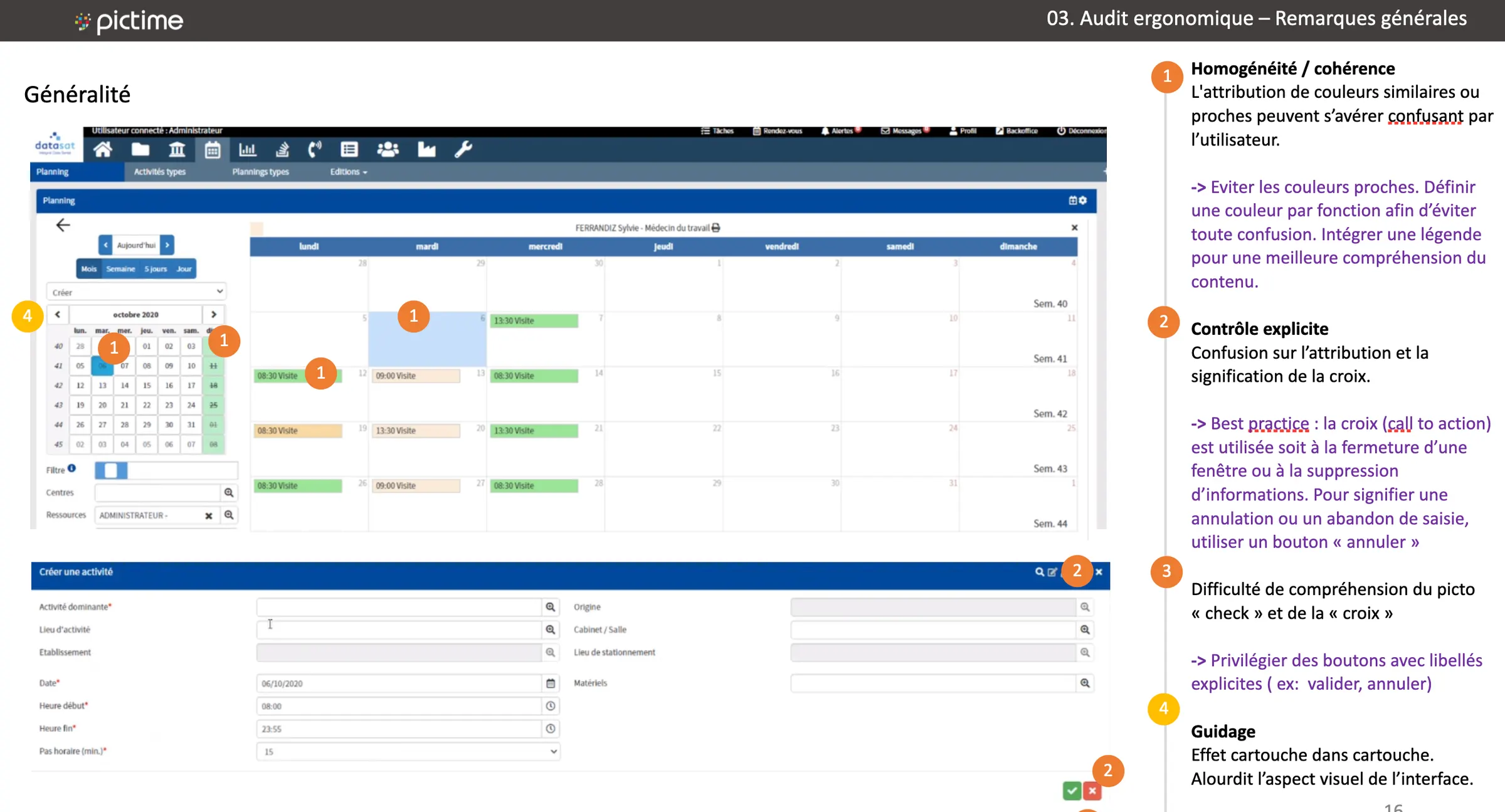Switch calendar to 5 jours view
Screen dimensions: 1505x812
pyautogui.click(x=156, y=269)
